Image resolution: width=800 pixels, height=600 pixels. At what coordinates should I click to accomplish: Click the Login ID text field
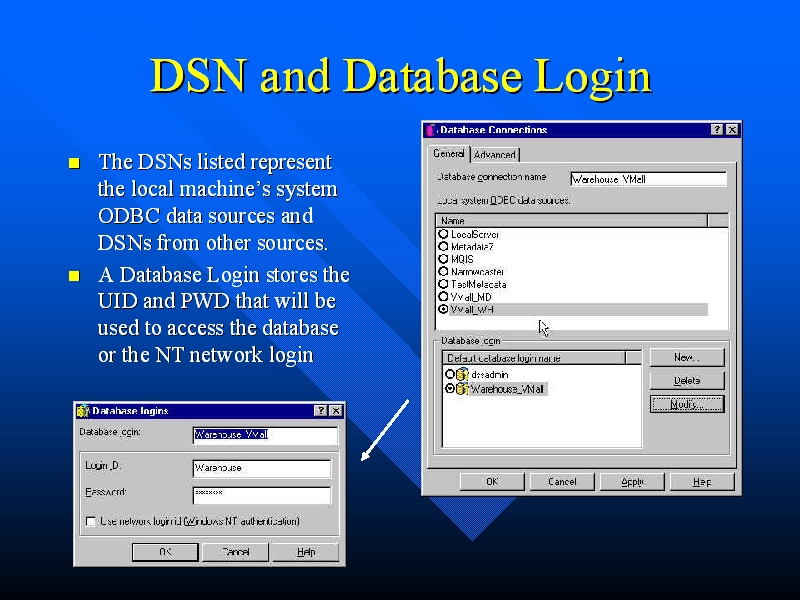(x=261, y=468)
